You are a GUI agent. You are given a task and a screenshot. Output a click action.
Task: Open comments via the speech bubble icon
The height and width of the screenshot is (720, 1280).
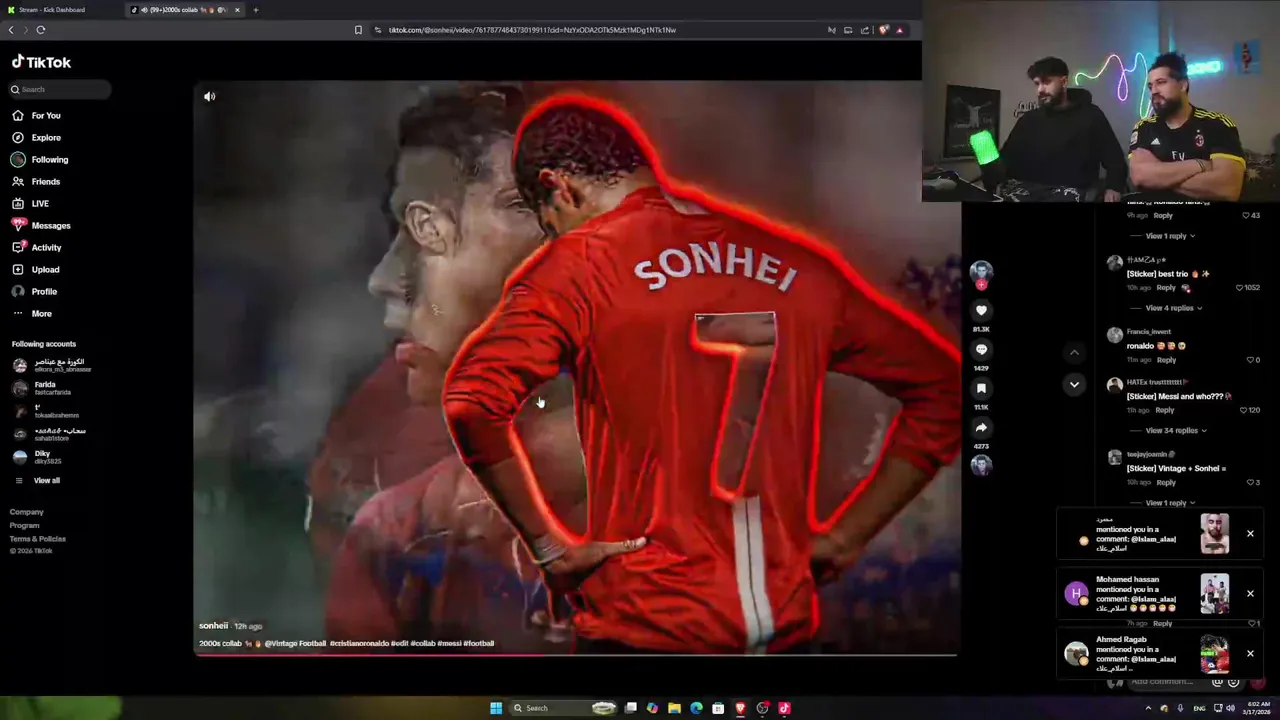point(981,350)
